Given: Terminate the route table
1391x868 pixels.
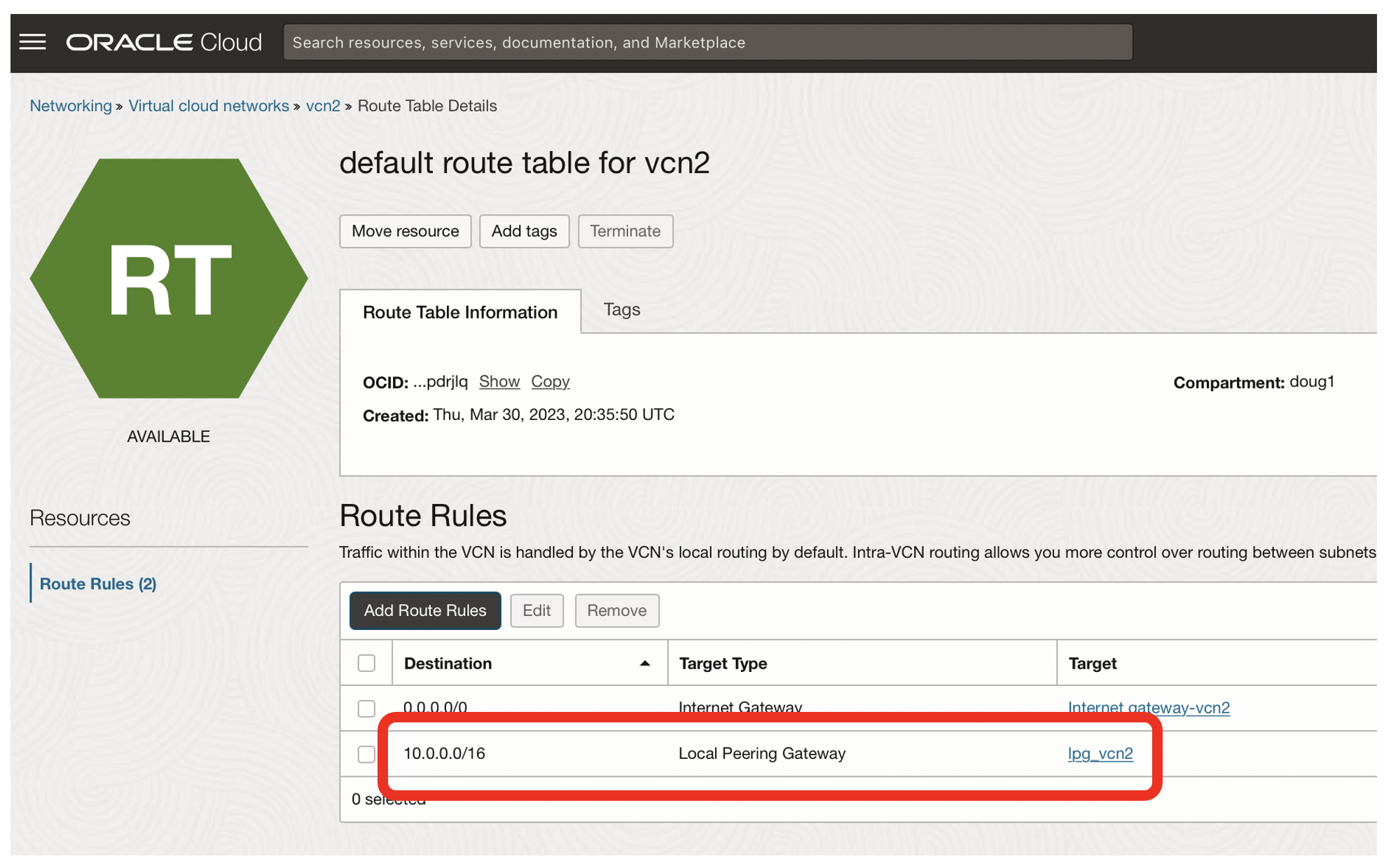Looking at the screenshot, I should 625,231.
